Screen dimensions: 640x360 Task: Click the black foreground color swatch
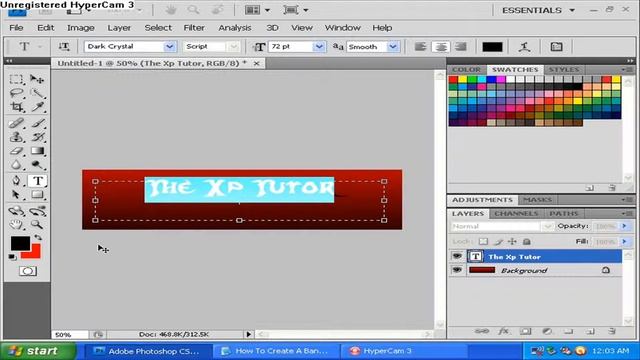pyautogui.click(x=20, y=243)
